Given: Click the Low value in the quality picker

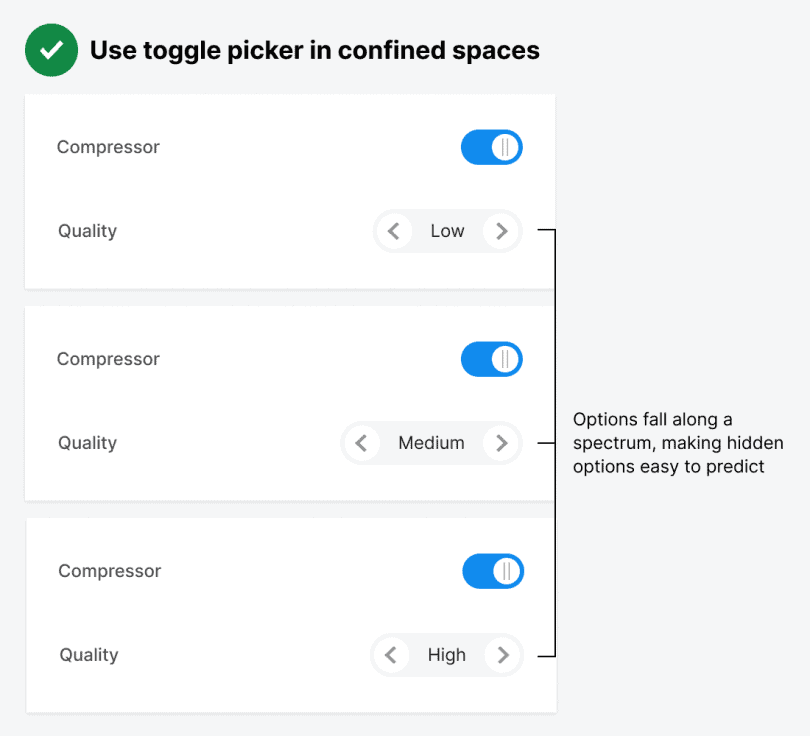Looking at the screenshot, I should (x=447, y=232).
